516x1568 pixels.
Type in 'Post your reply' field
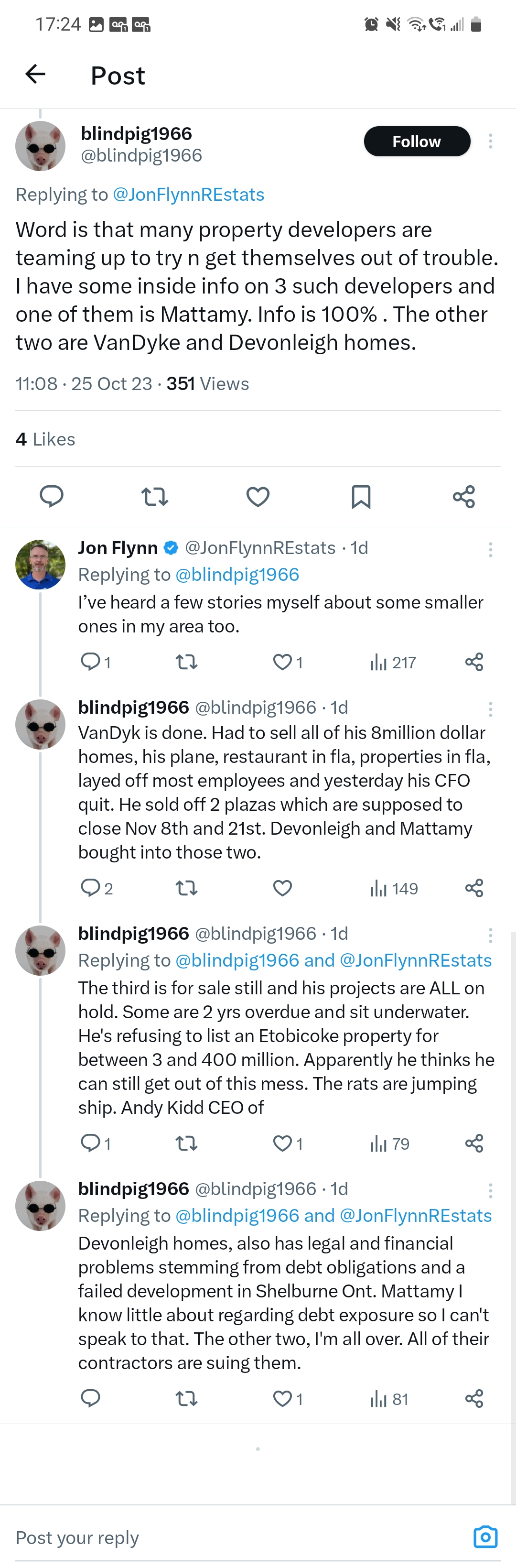(231, 1537)
